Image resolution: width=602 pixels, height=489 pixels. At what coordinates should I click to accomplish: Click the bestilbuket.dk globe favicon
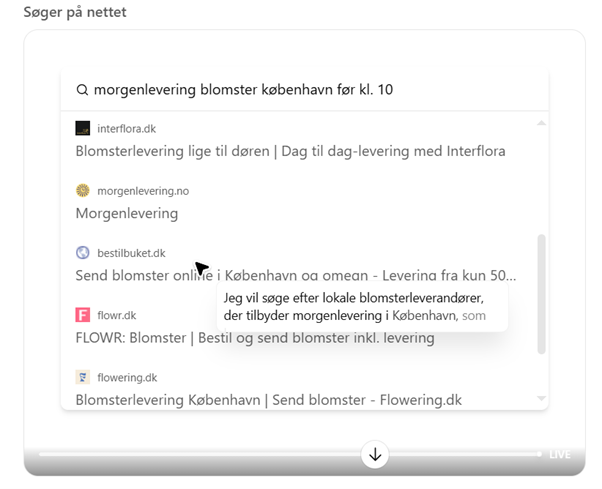coord(83,253)
